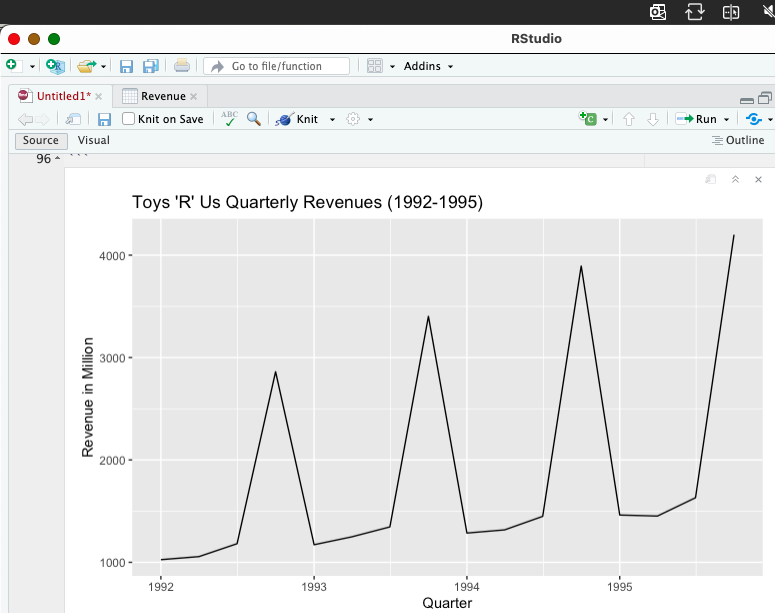
Task: Toggle the document Outline
Action: click(738, 140)
